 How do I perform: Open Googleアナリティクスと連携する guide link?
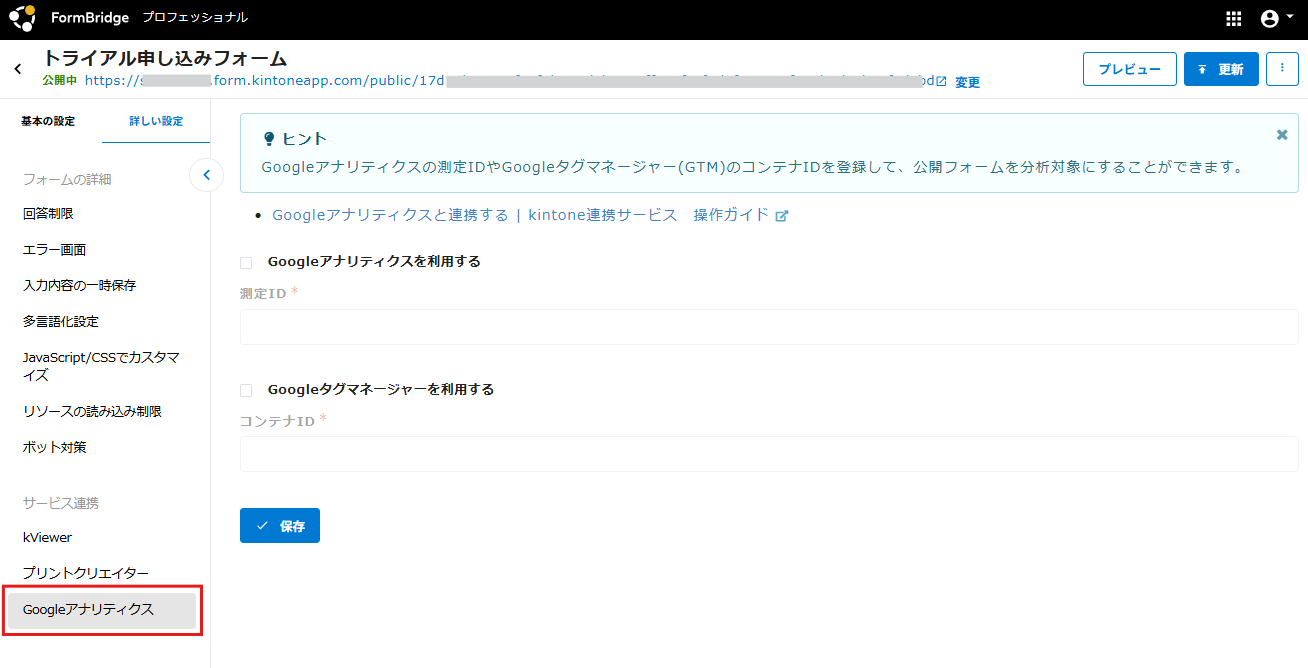click(x=530, y=215)
